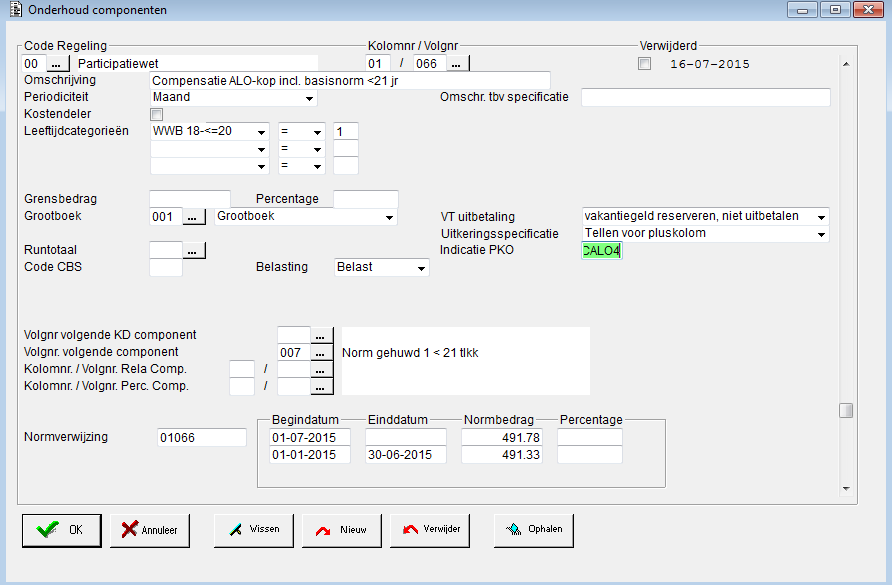Open the Leeftijdcategorieën dropdown showing WWB 18-<=20

[x=209, y=131]
